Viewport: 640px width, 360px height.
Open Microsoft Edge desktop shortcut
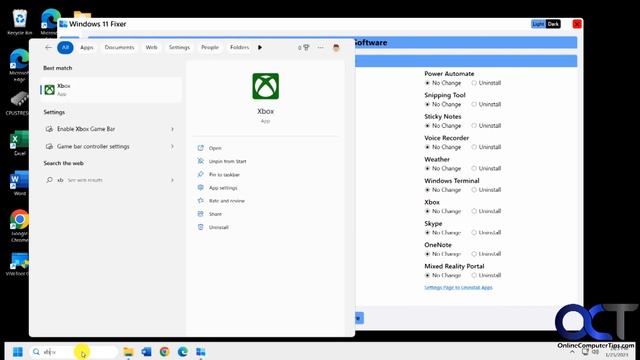(19, 65)
